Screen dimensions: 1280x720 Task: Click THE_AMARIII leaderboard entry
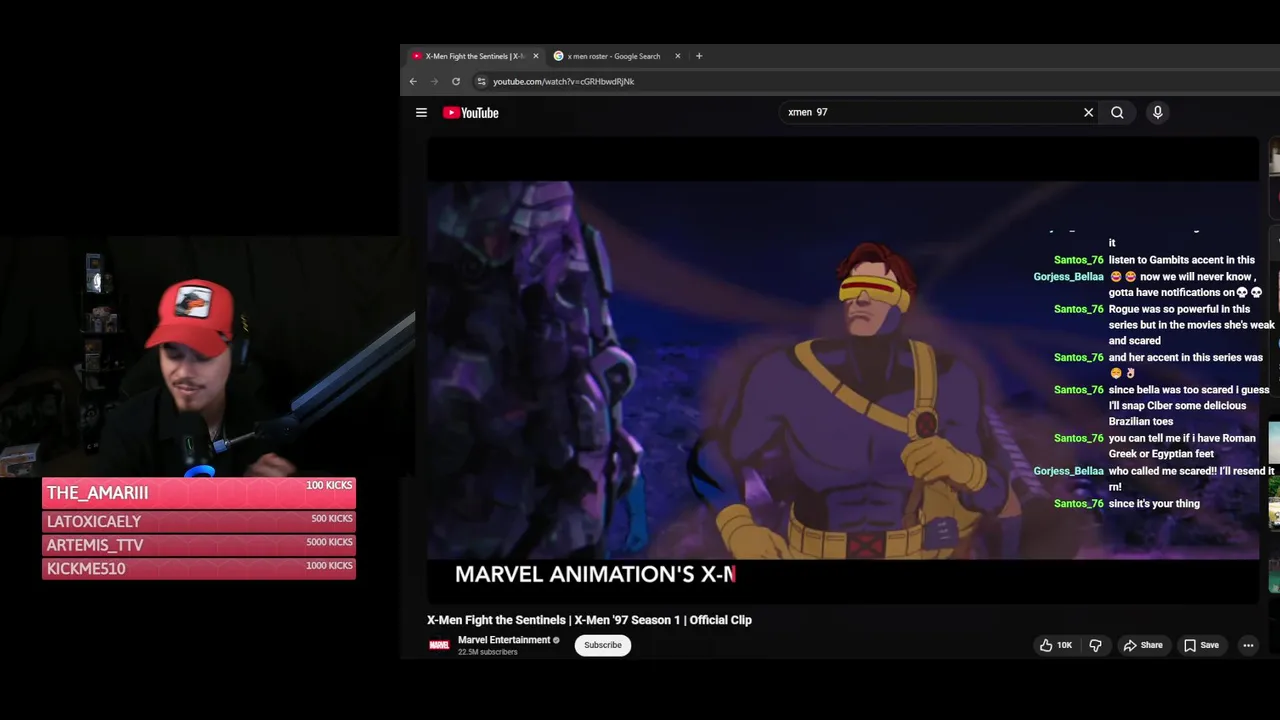click(199, 492)
